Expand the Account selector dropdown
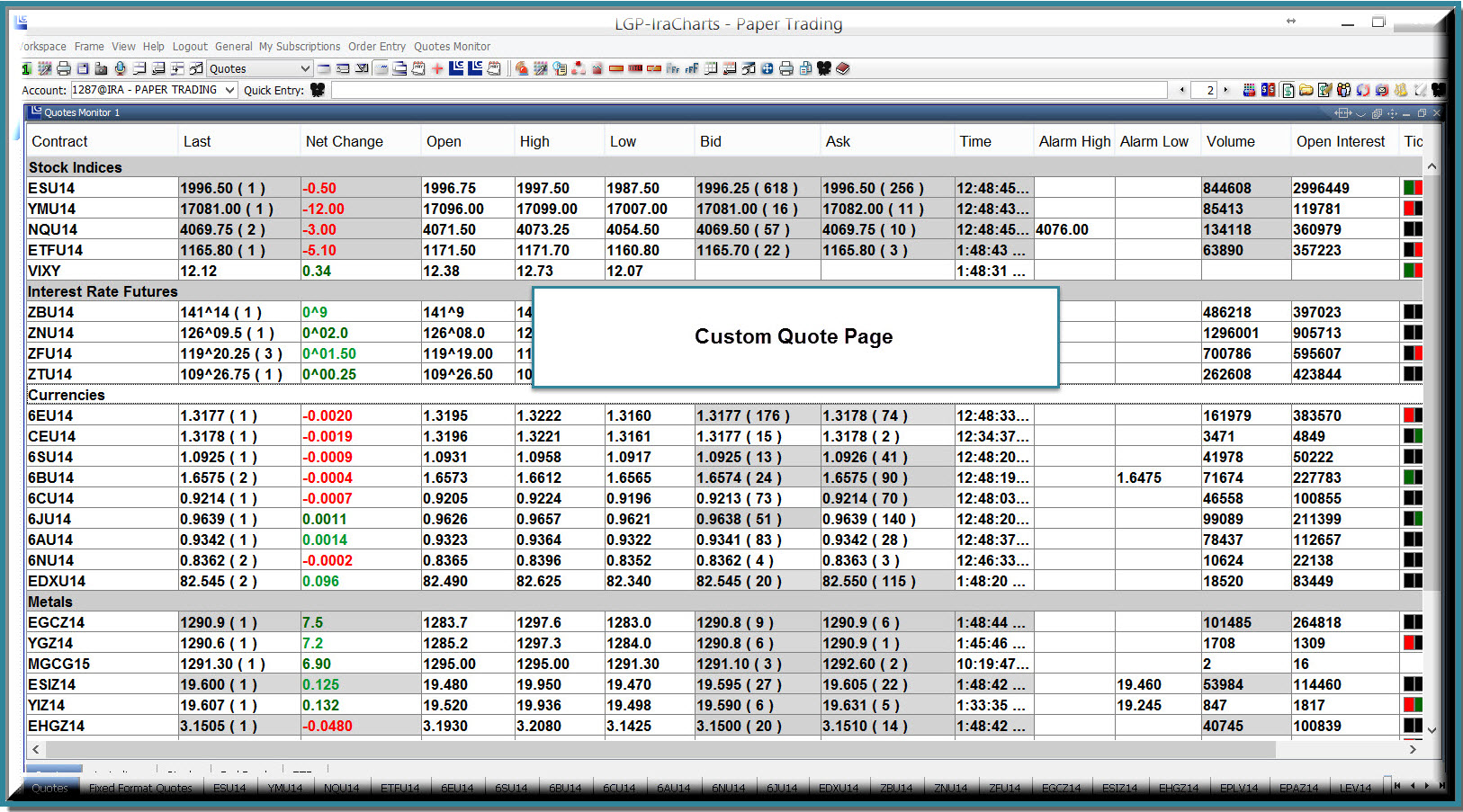The height and width of the screenshot is (812, 1463). click(x=154, y=90)
